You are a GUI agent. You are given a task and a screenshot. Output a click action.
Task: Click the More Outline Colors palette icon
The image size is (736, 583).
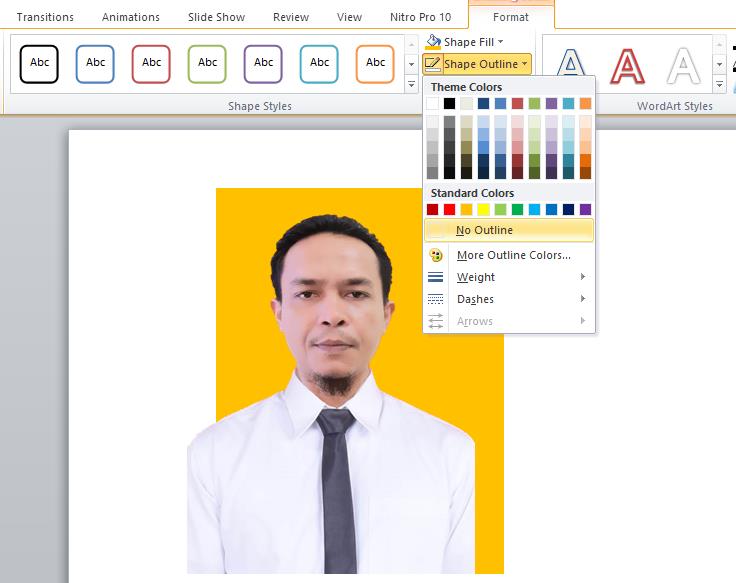435,255
